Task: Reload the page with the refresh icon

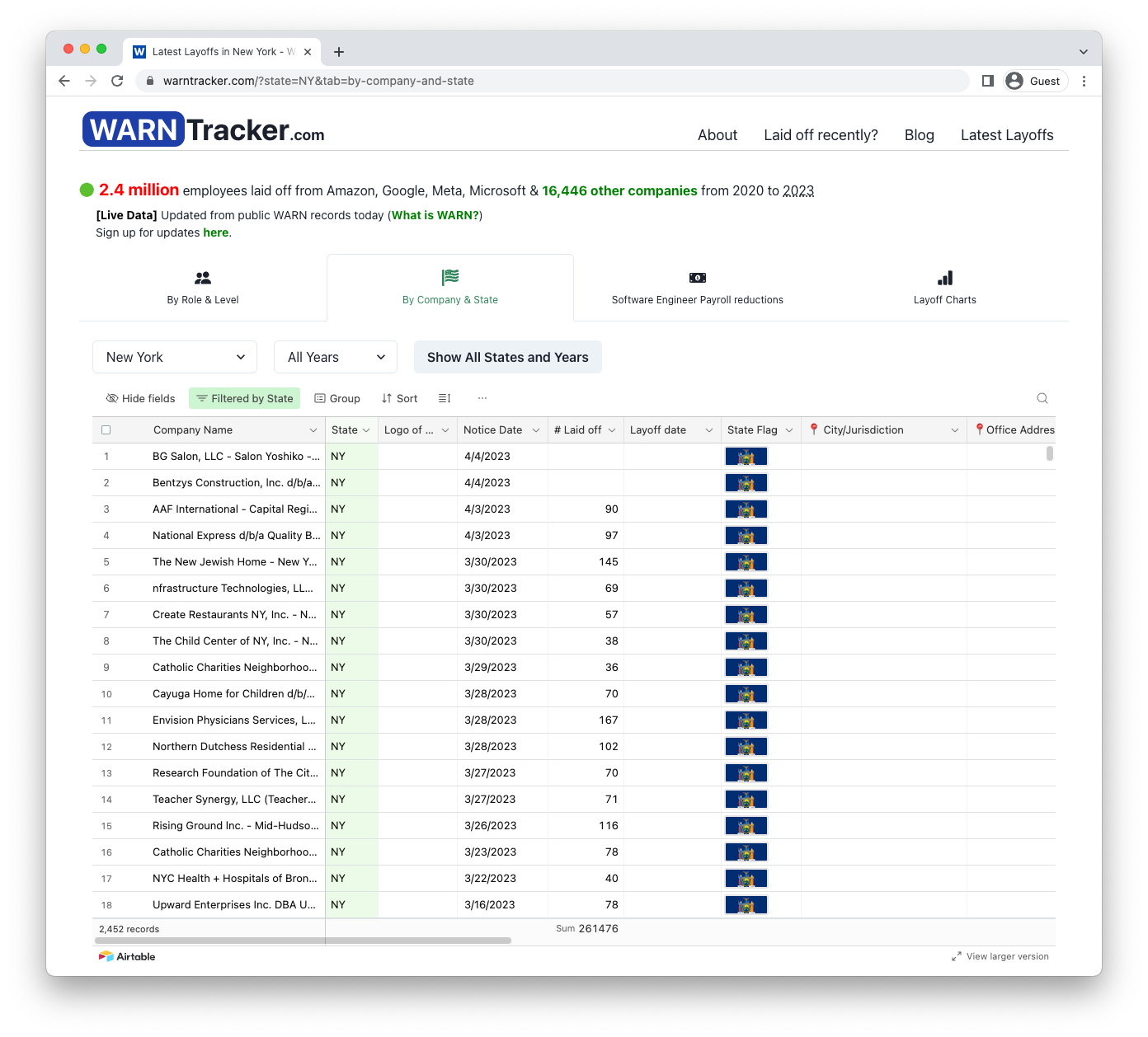Action: pyautogui.click(x=117, y=81)
